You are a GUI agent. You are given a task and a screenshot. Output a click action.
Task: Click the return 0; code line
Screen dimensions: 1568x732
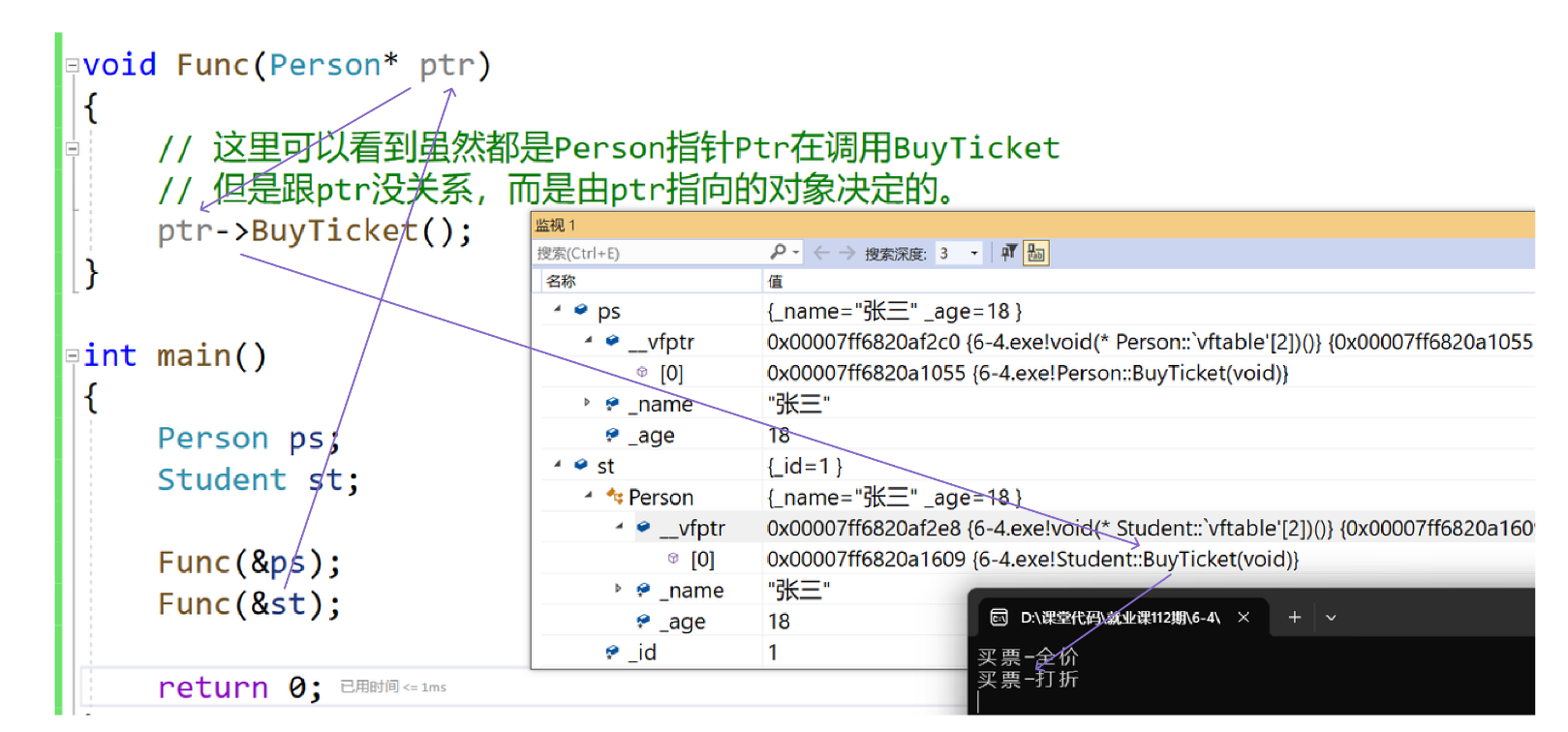[x=239, y=687]
